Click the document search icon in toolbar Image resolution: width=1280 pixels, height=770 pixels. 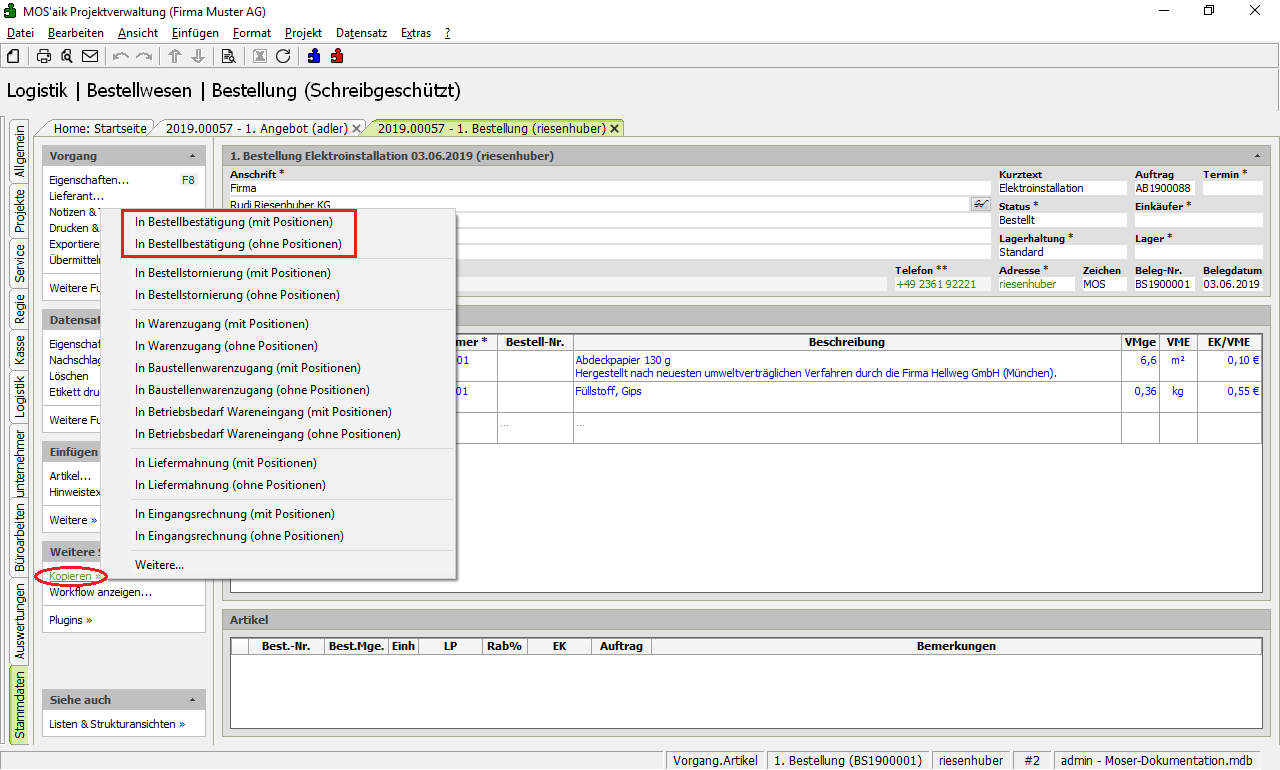(x=228, y=56)
